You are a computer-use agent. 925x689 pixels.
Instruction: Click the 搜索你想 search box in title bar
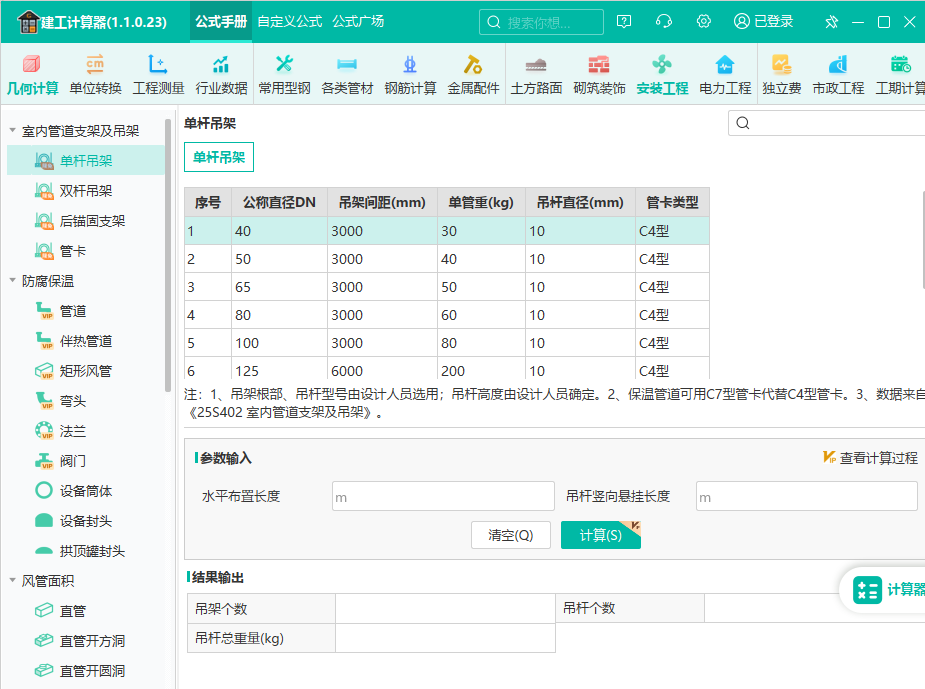(542, 22)
